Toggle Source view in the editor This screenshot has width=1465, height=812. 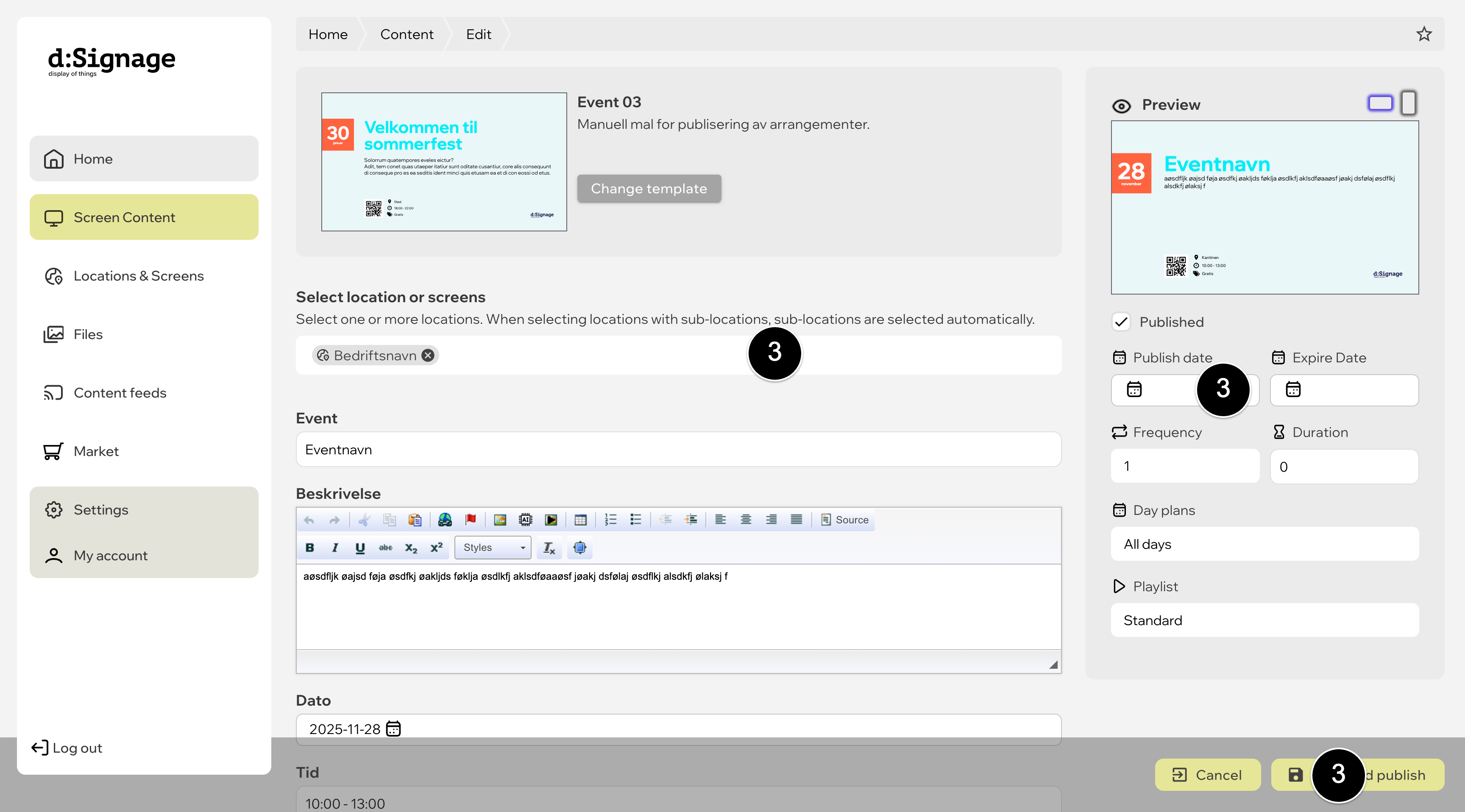pos(844,520)
